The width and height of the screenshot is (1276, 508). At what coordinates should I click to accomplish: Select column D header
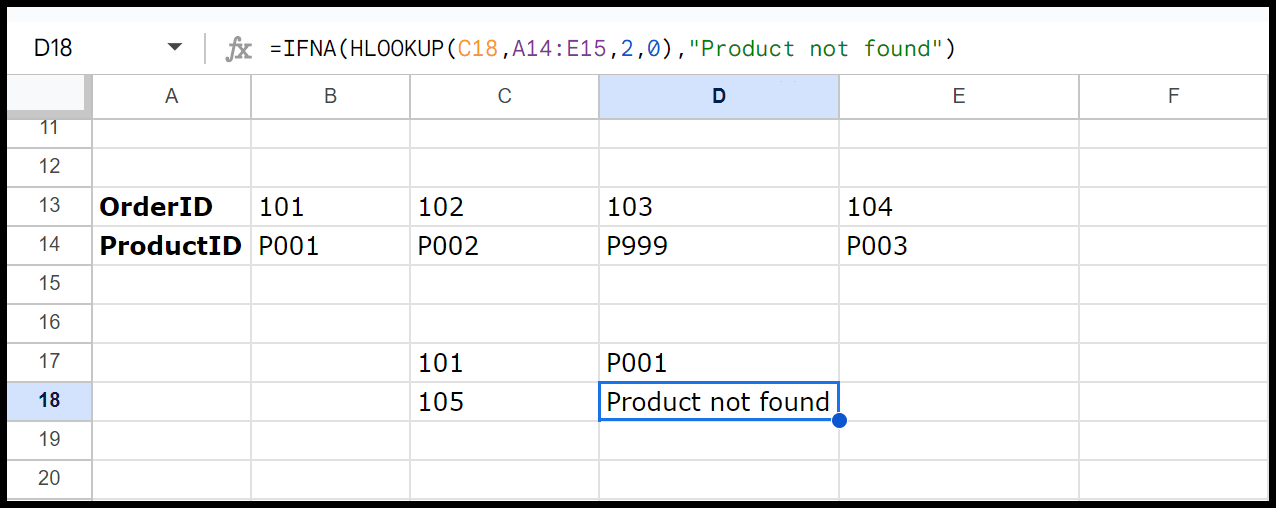pos(719,96)
